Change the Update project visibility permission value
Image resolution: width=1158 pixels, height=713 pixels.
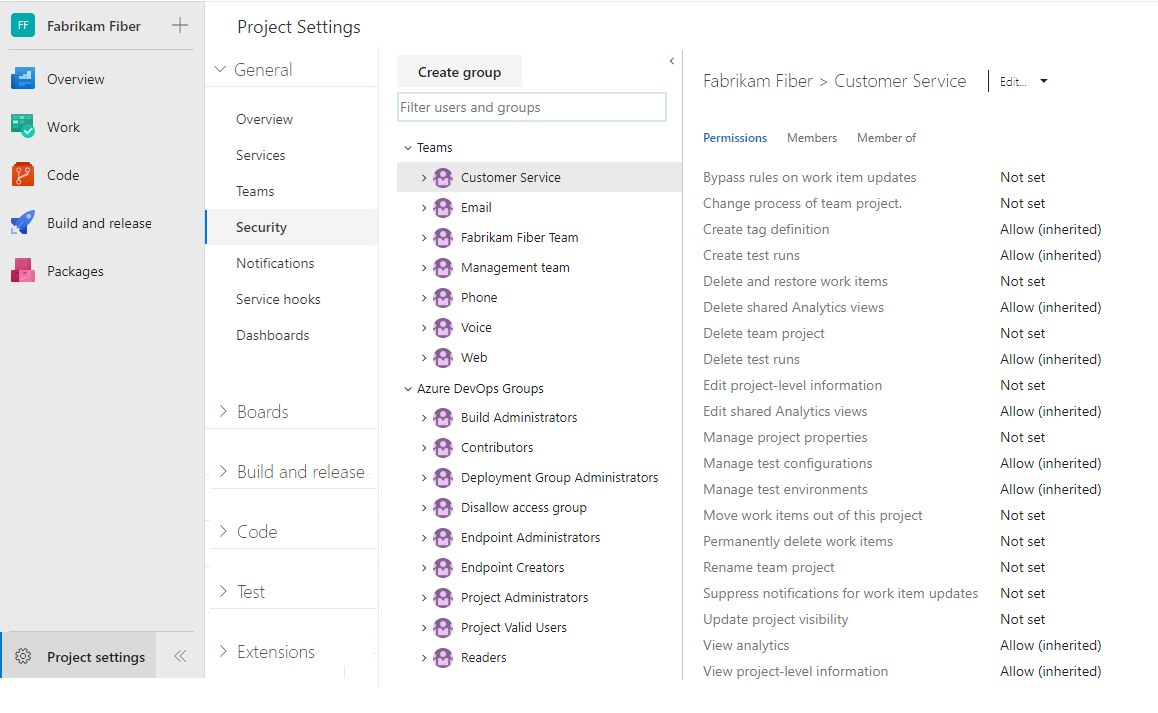click(x=1022, y=619)
